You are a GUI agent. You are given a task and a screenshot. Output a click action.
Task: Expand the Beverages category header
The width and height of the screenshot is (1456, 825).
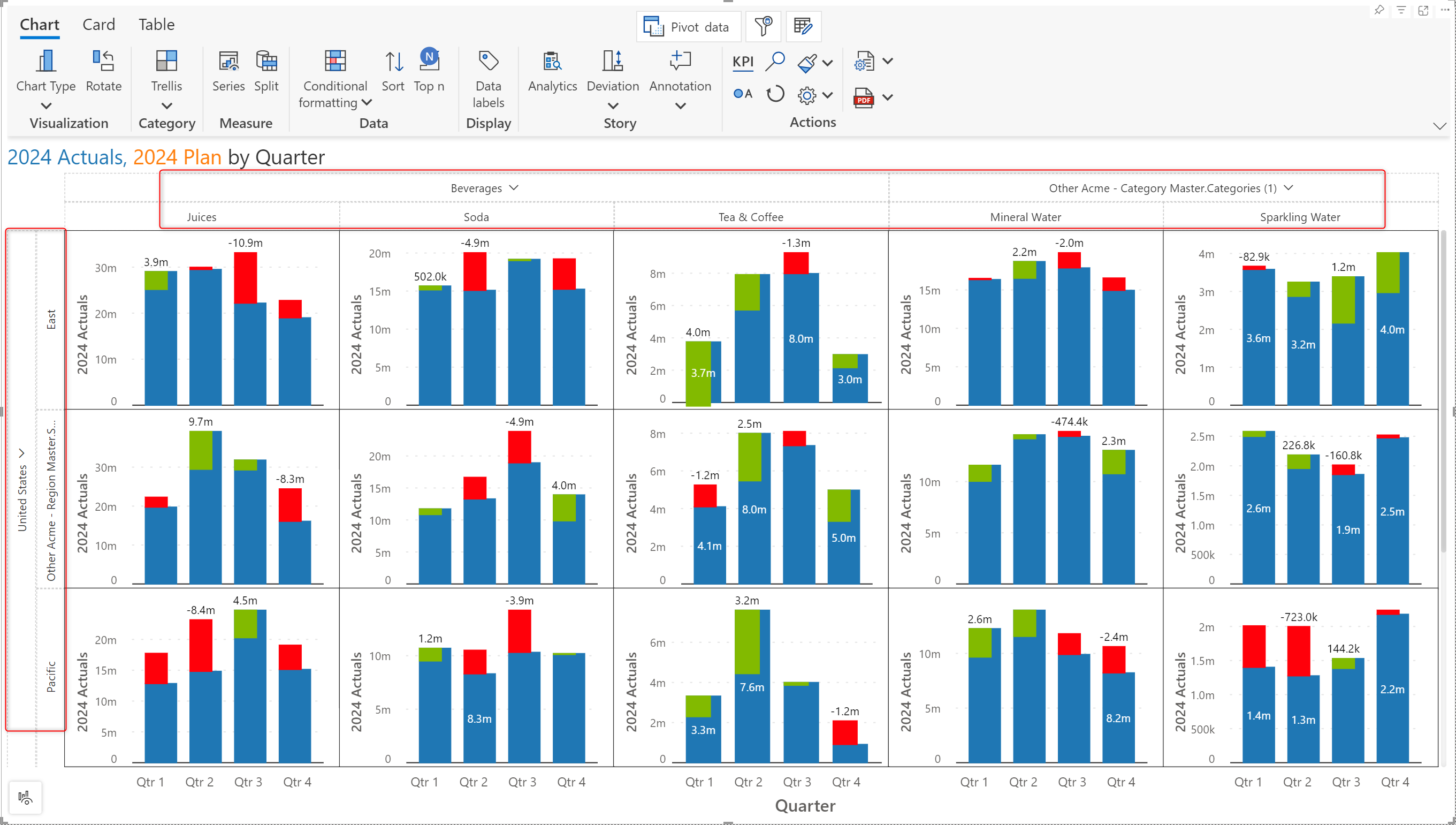pyautogui.click(x=514, y=188)
